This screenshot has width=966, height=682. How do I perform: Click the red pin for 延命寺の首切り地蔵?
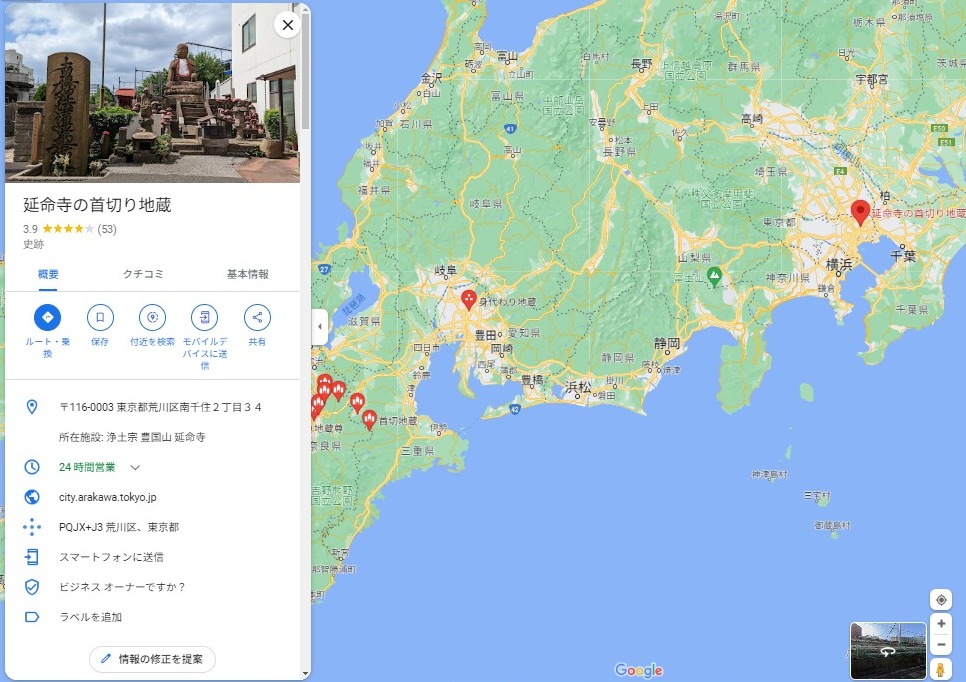pyautogui.click(x=861, y=213)
